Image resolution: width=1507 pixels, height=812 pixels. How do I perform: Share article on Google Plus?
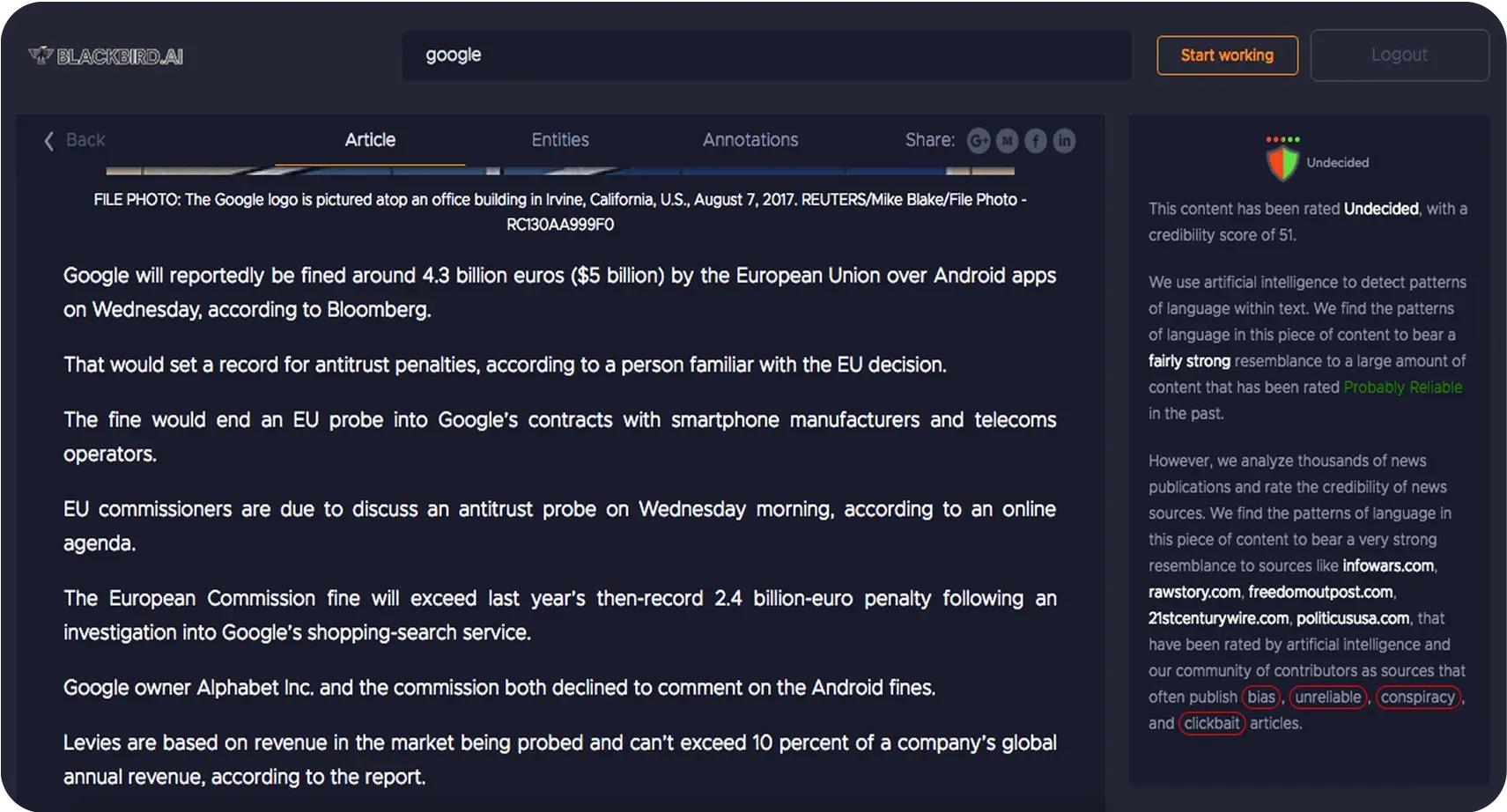pos(979,141)
